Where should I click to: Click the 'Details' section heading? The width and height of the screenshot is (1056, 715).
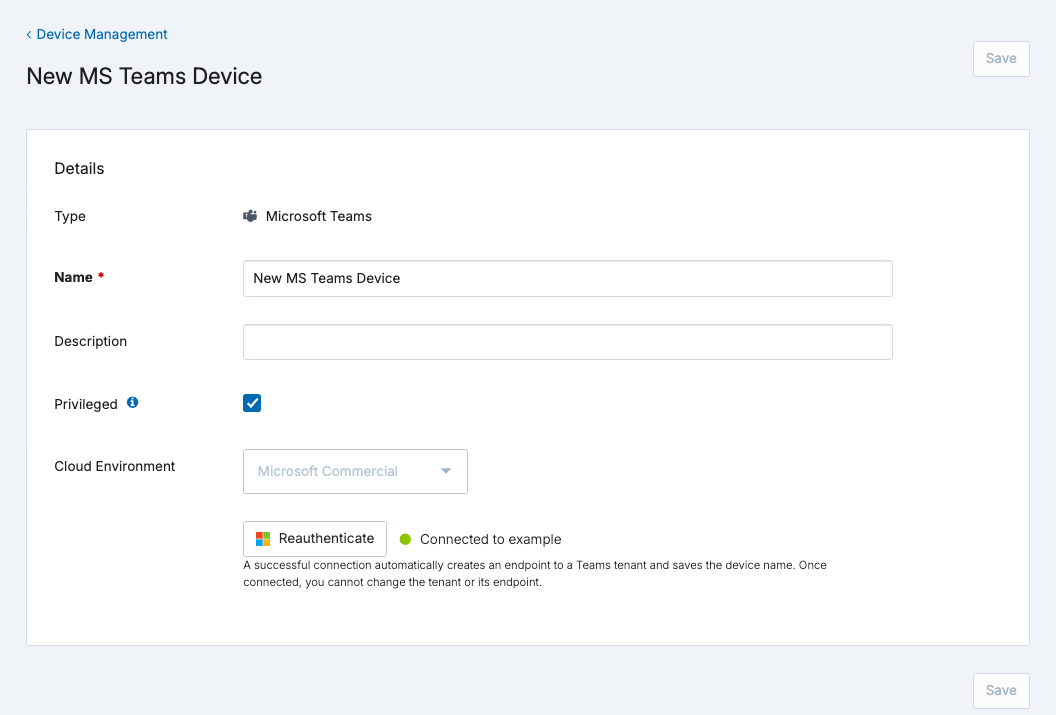point(79,168)
